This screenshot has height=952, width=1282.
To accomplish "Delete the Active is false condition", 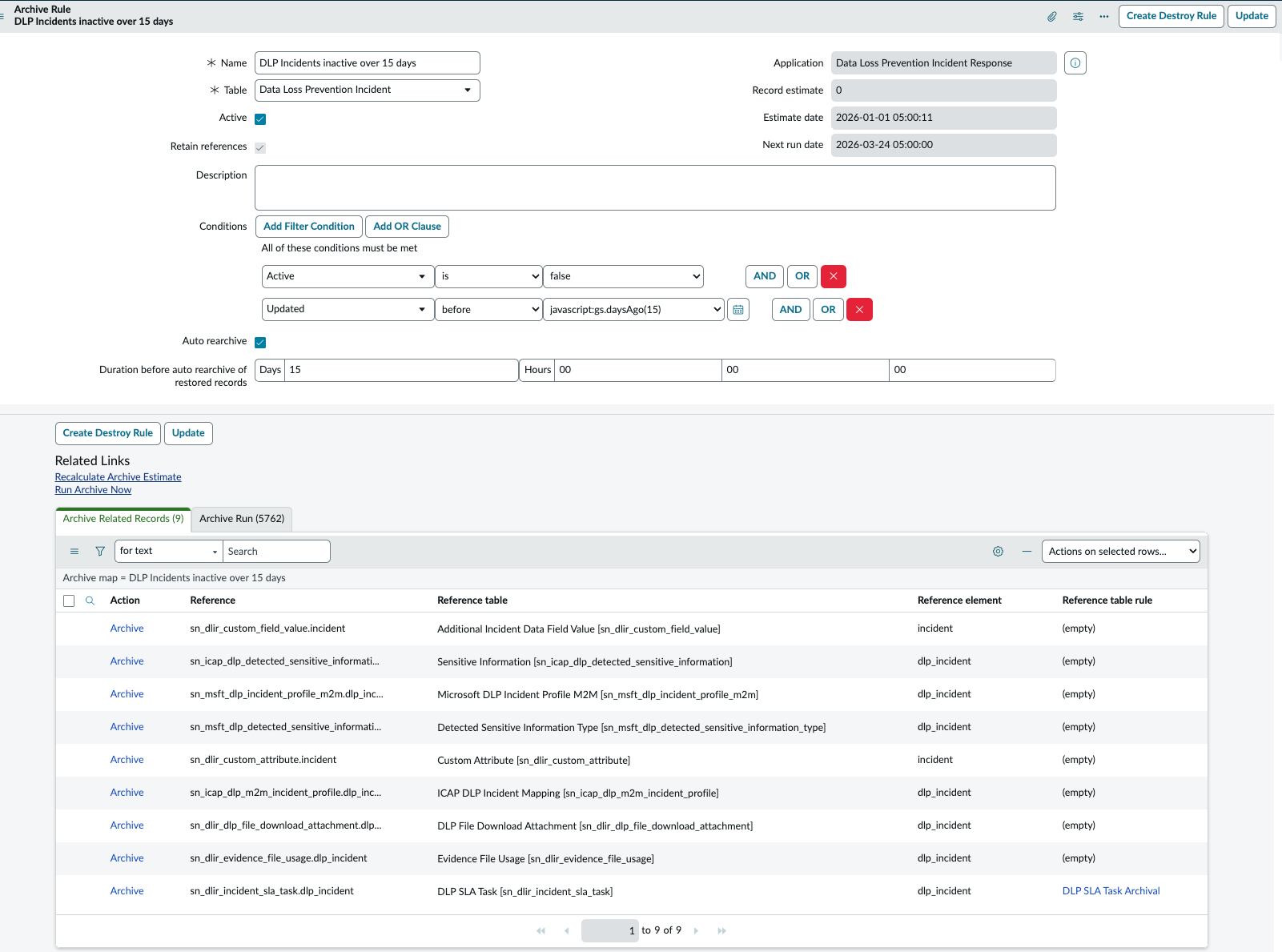I will tap(834, 276).
